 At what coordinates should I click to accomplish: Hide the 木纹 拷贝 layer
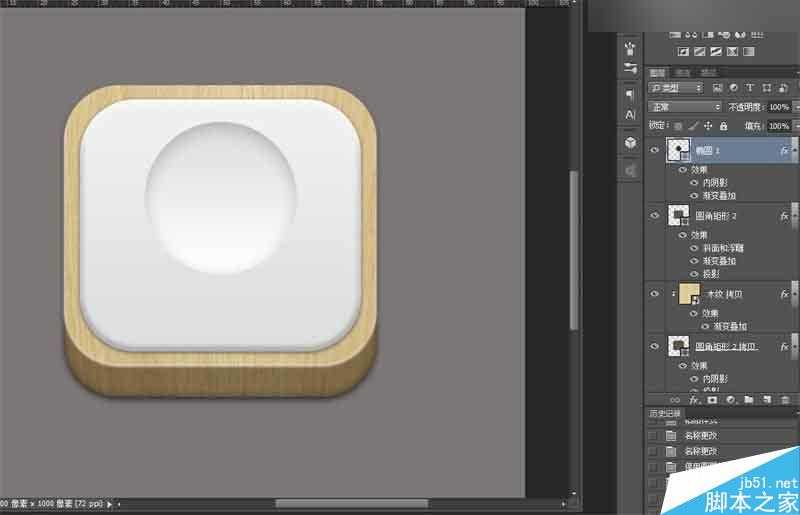click(655, 293)
